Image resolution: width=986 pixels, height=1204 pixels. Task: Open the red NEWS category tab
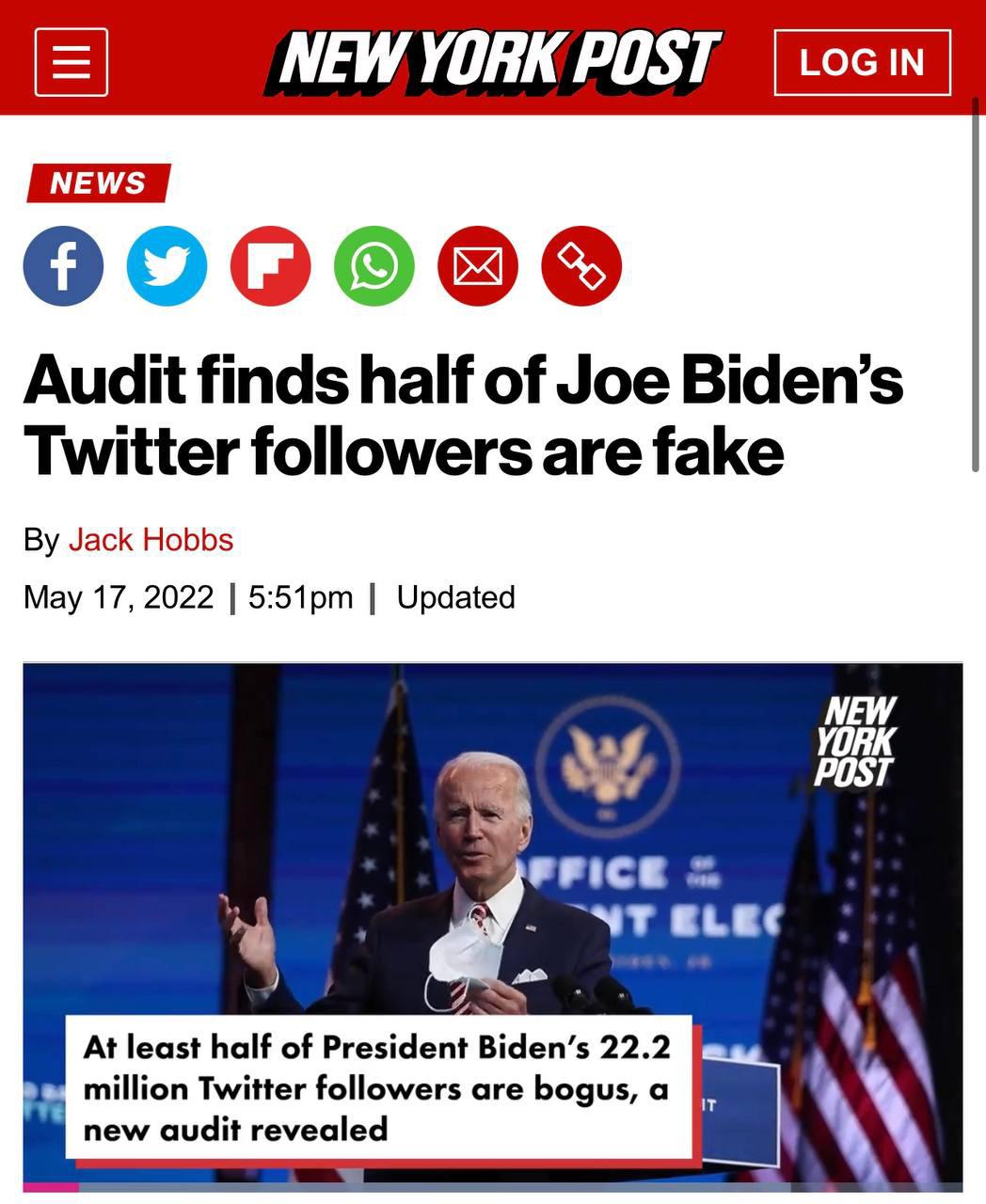98,183
